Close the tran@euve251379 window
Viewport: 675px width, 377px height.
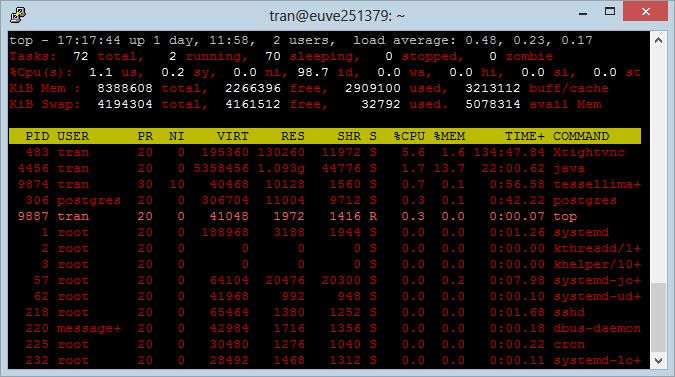tap(645, 12)
